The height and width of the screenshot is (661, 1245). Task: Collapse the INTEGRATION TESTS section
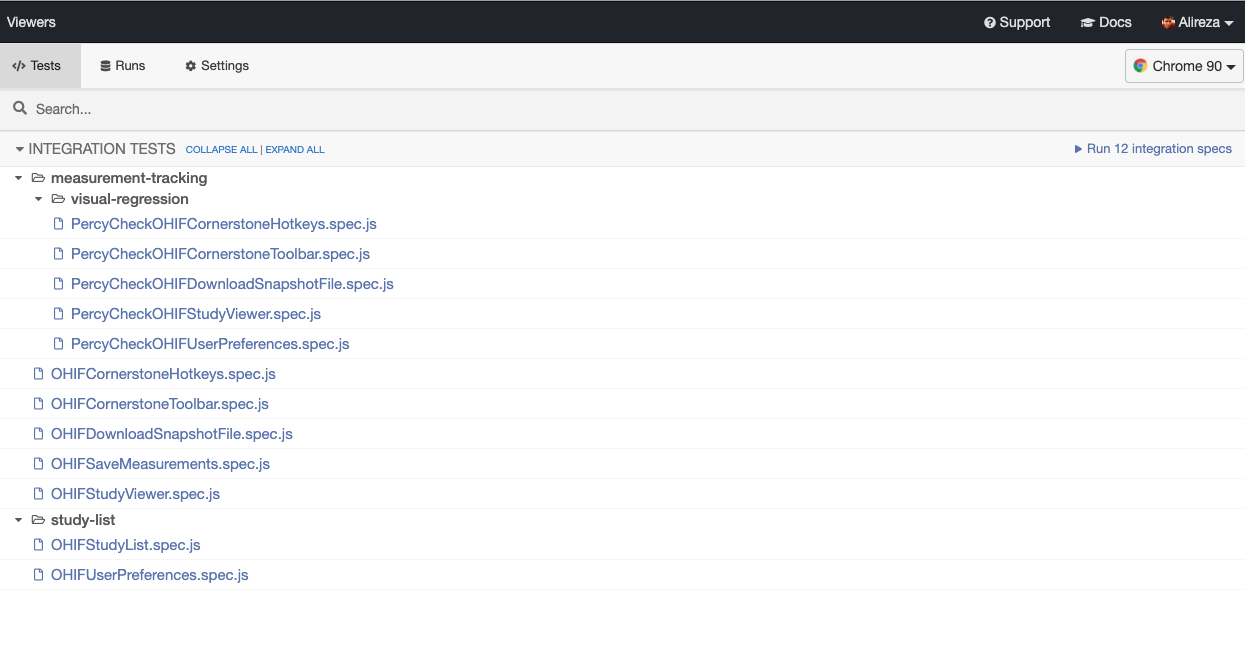click(19, 149)
